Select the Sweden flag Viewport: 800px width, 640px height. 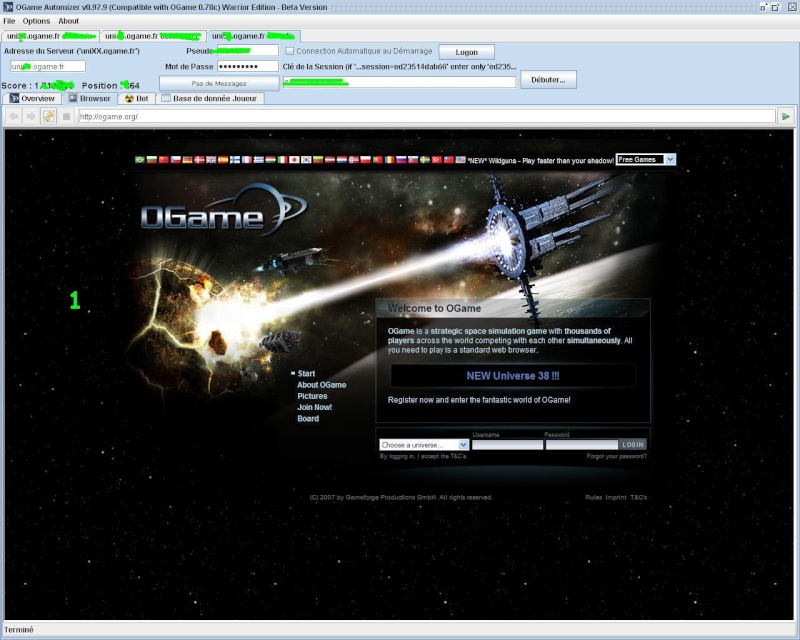point(424,160)
